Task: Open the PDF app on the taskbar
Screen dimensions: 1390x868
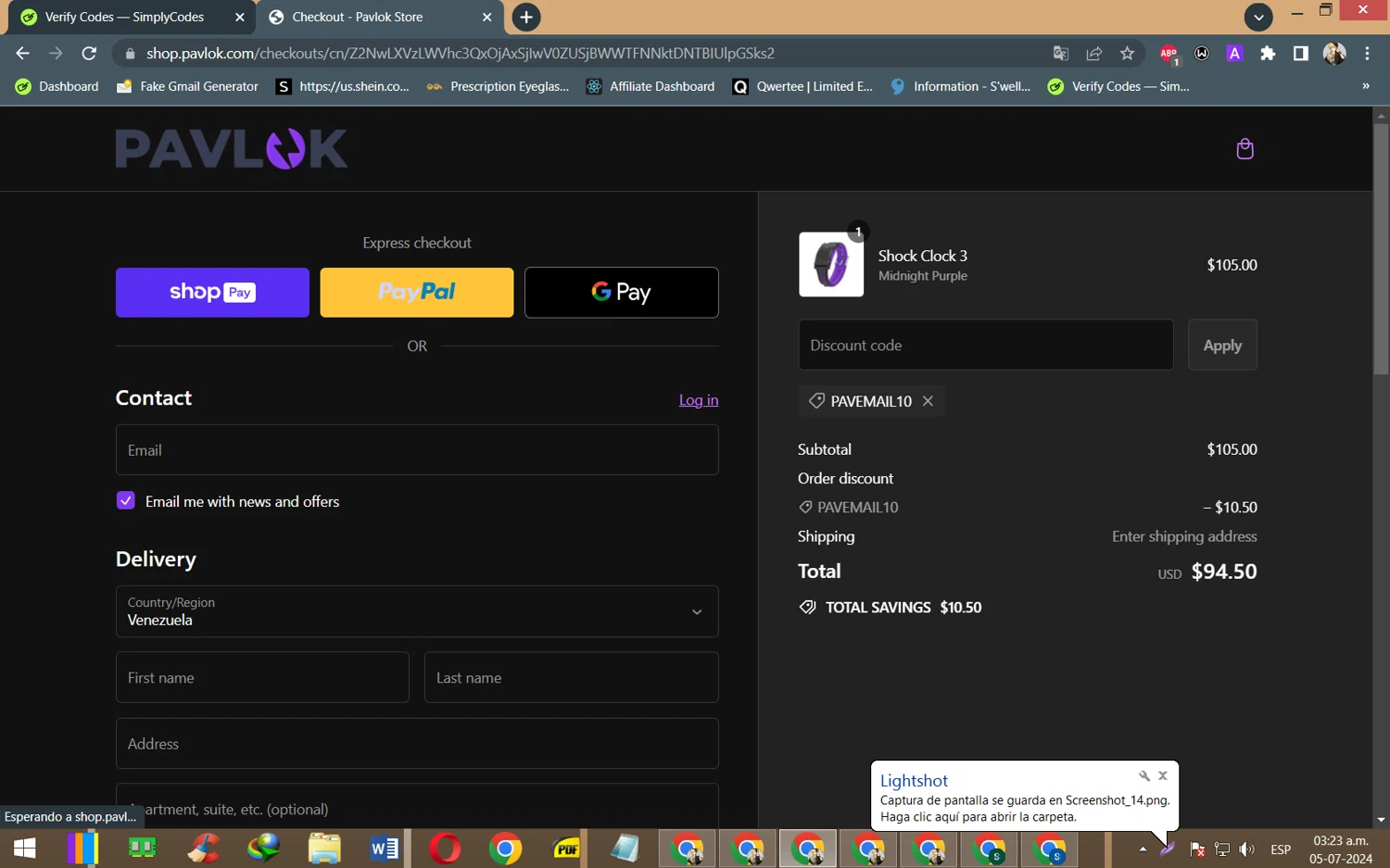Action: (x=565, y=849)
